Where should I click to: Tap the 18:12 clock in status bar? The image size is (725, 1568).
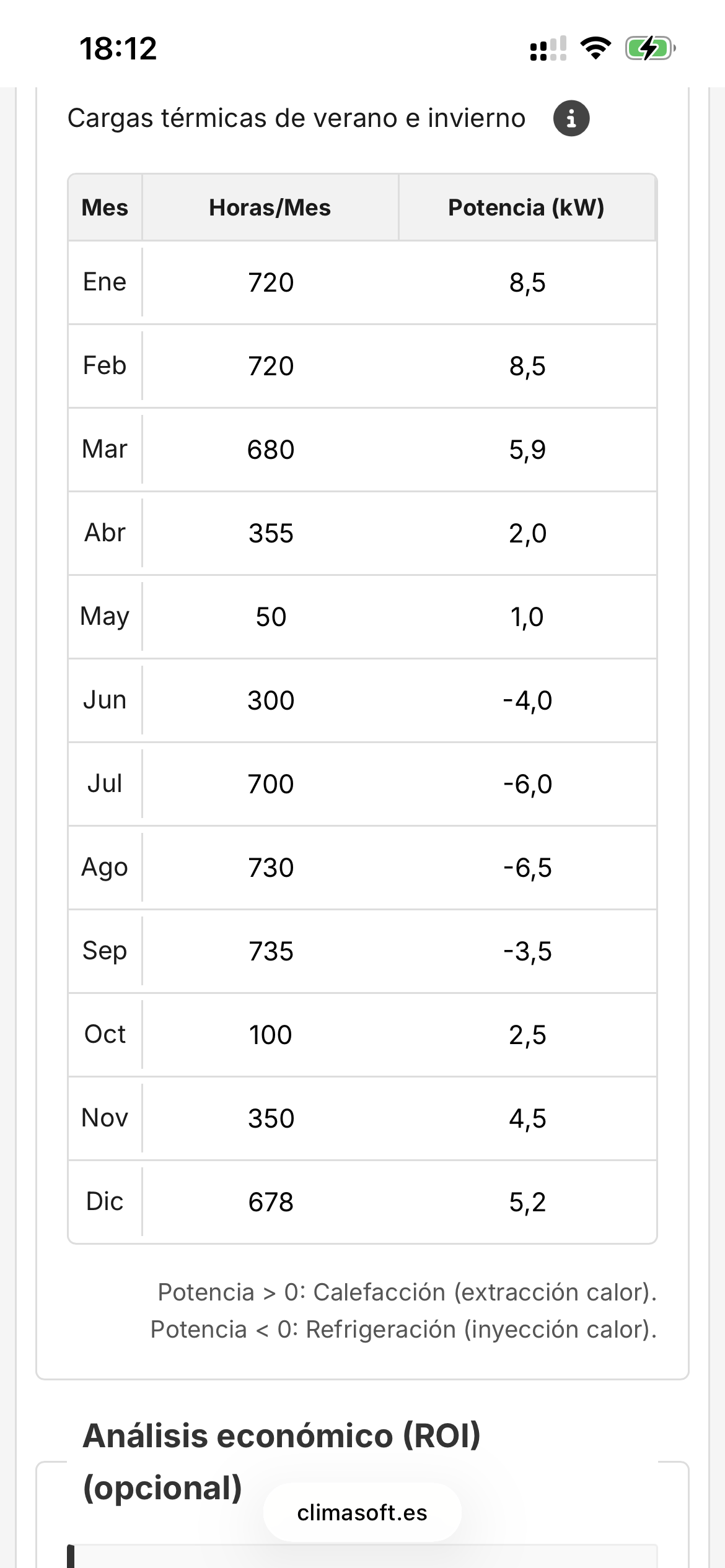point(118,48)
